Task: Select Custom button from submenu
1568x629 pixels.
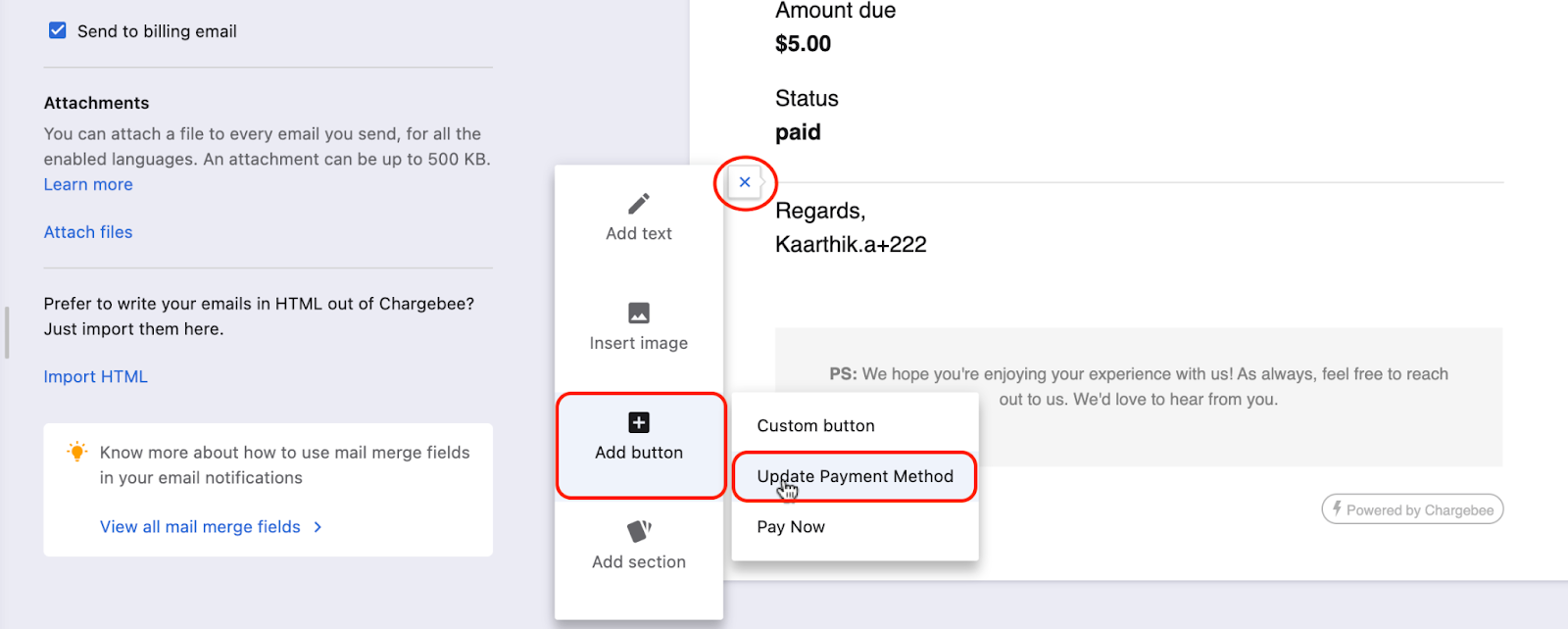Action: click(815, 426)
